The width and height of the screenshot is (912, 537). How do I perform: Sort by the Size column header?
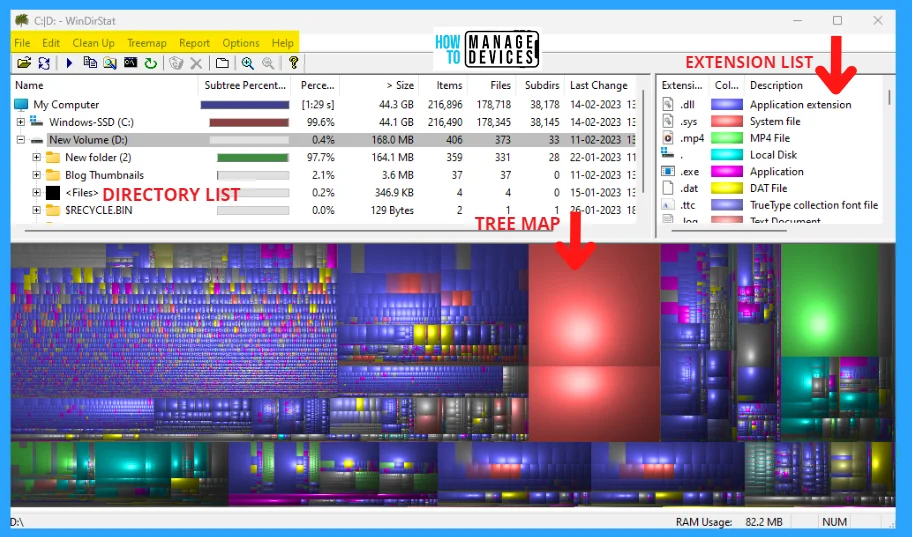(379, 86)
